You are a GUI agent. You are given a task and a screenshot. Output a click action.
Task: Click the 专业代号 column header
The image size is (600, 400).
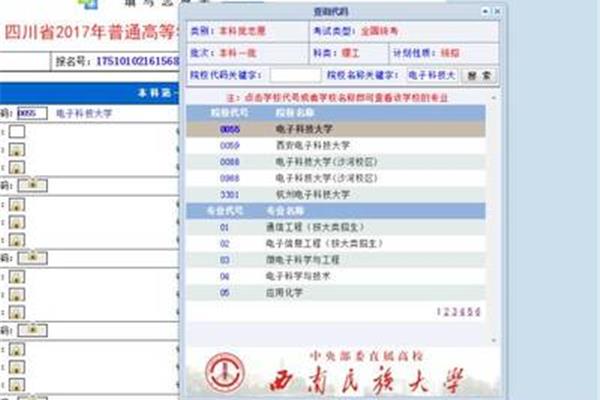click(225, 211)
